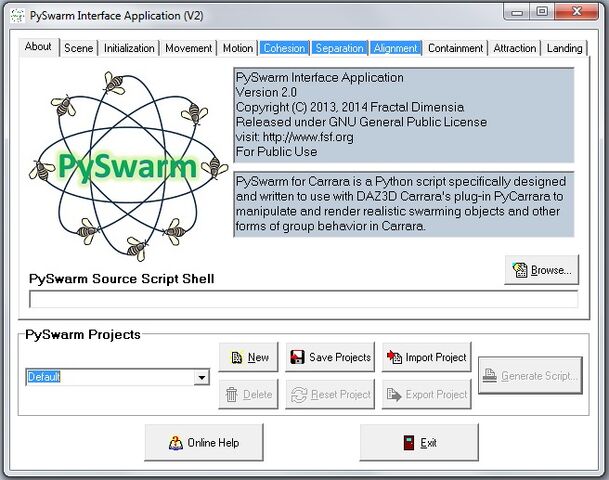Click the Browse button
This screenshot has width=609, height=480.
(x=542, y=270)
